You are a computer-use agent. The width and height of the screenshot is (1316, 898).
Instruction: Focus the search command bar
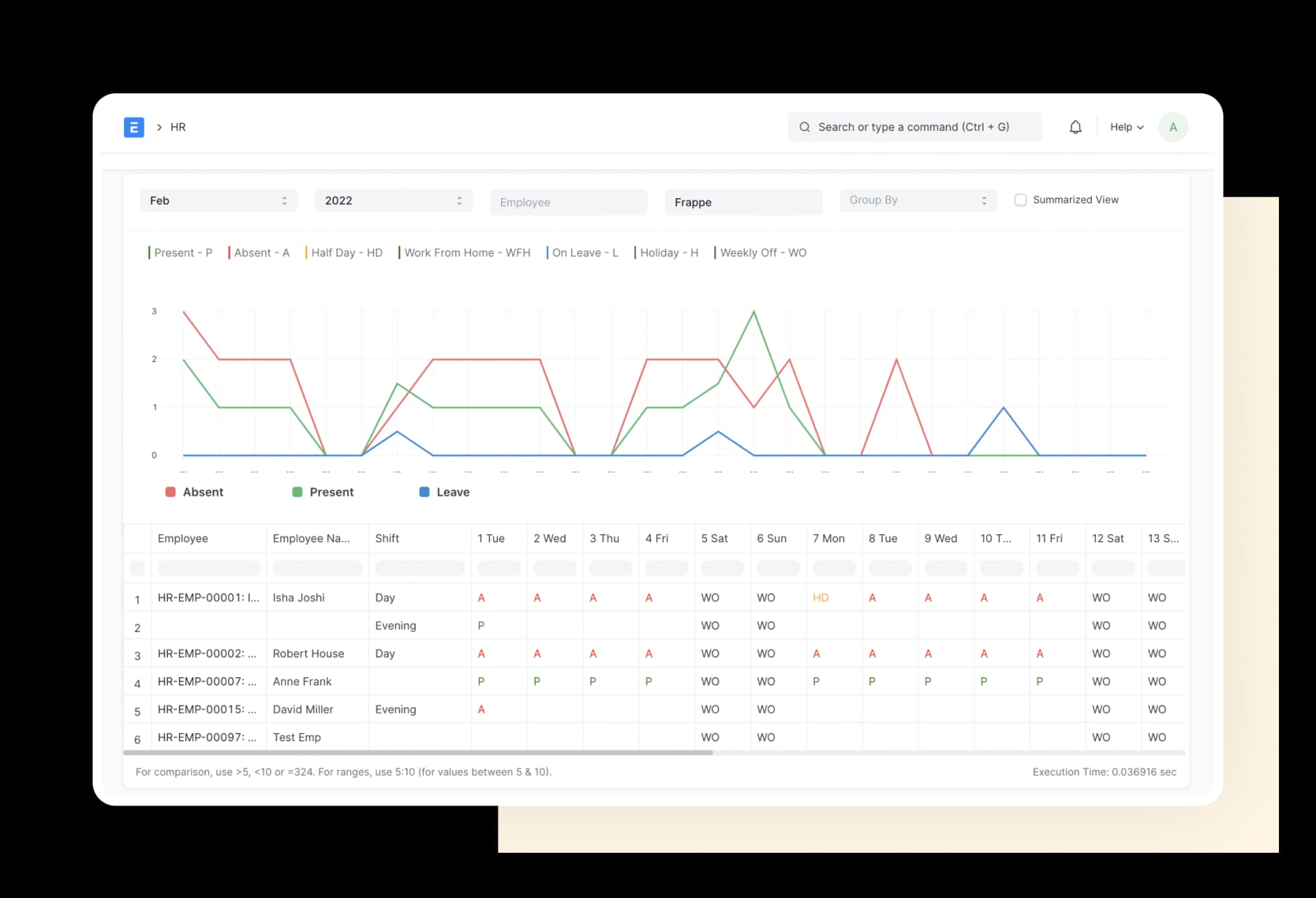(x=914, y=127)
